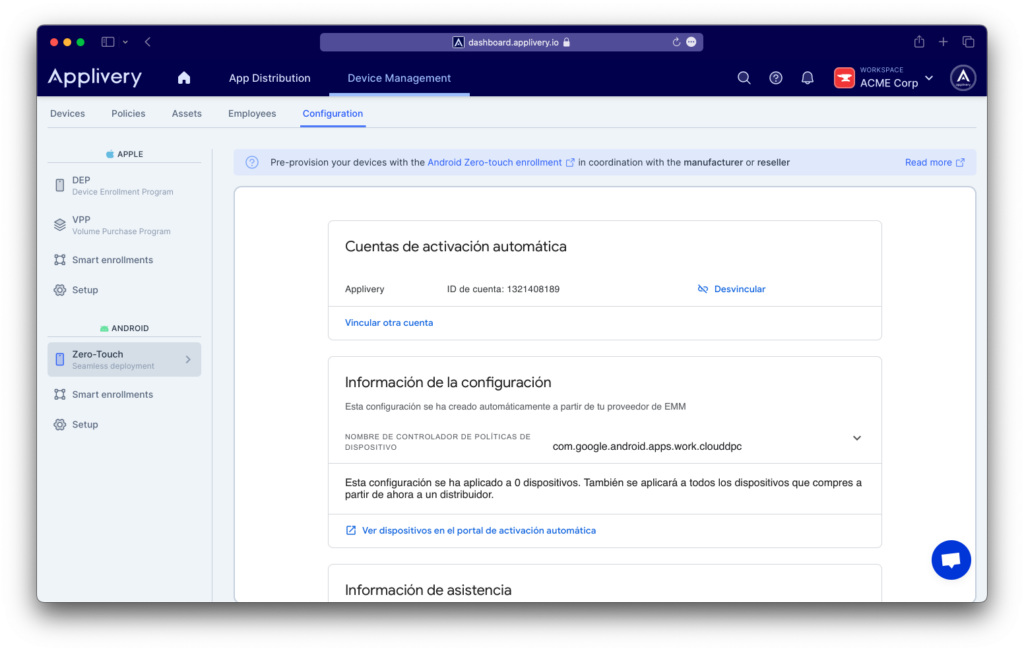Click the VPP layers icon

click(59, 225)
